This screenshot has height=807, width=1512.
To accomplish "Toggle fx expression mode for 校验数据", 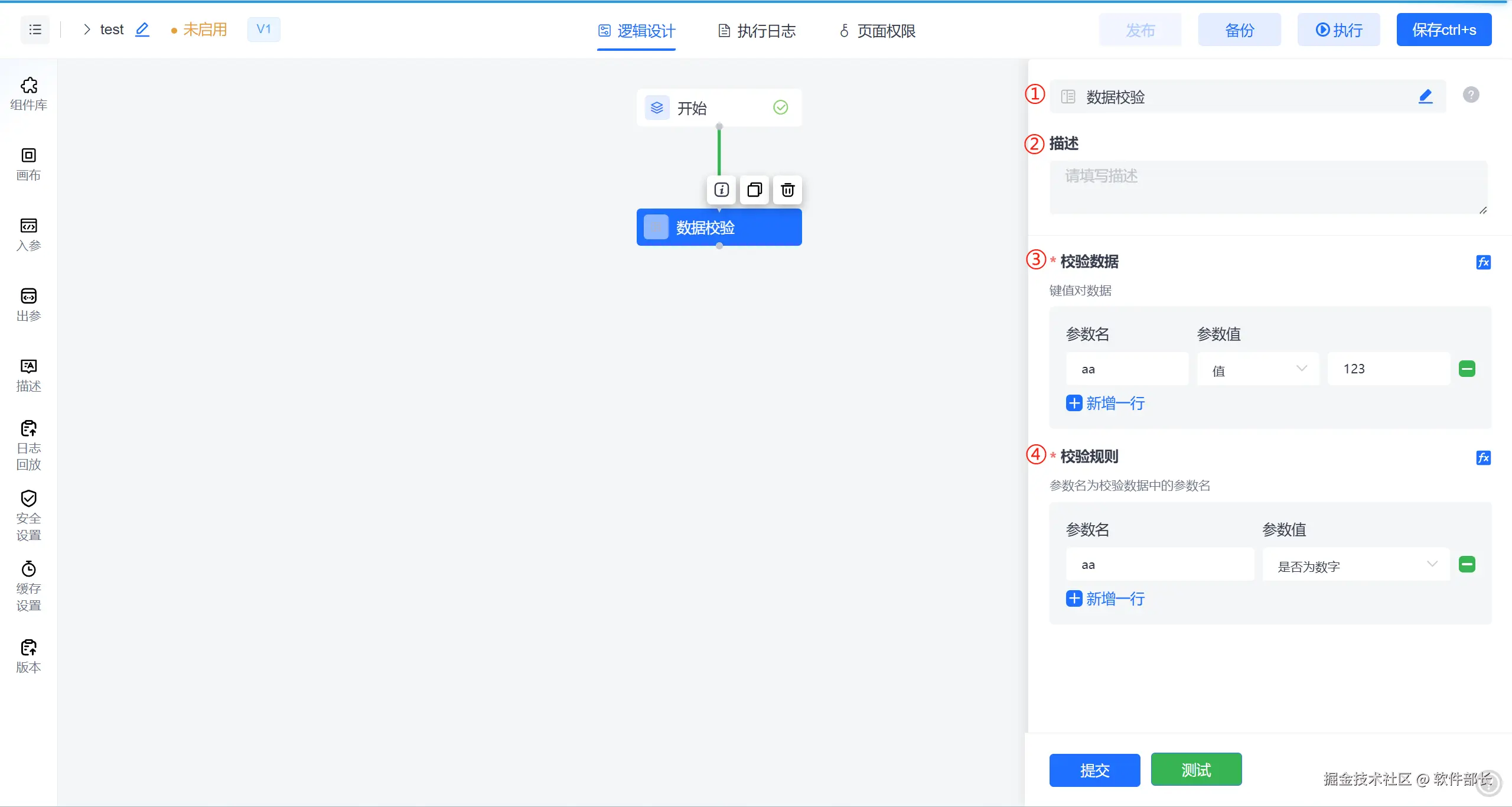I will [x=1483, y=262].
